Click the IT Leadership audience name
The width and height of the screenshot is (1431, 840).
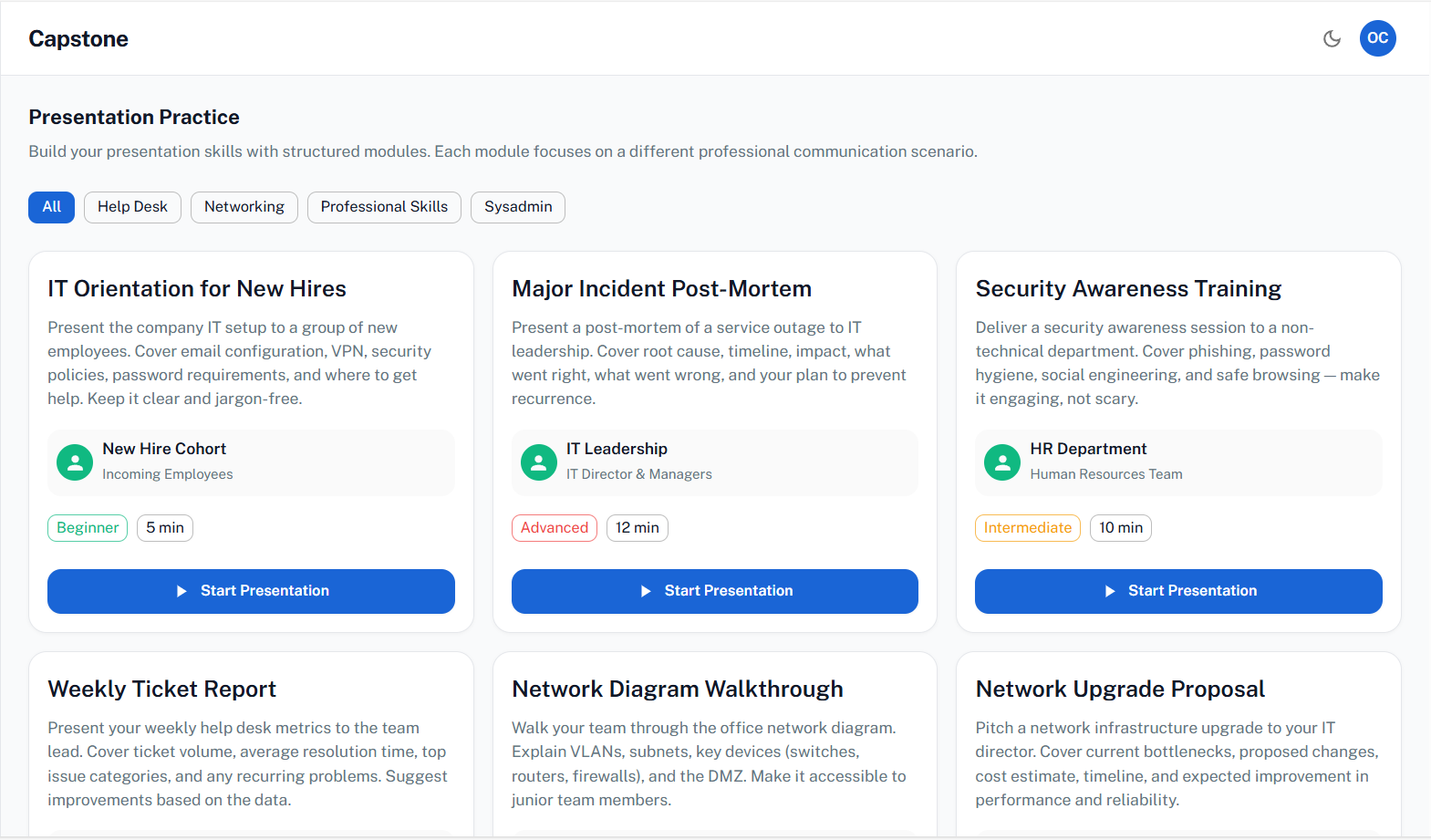pyautogui.click(x=617, y=449)
